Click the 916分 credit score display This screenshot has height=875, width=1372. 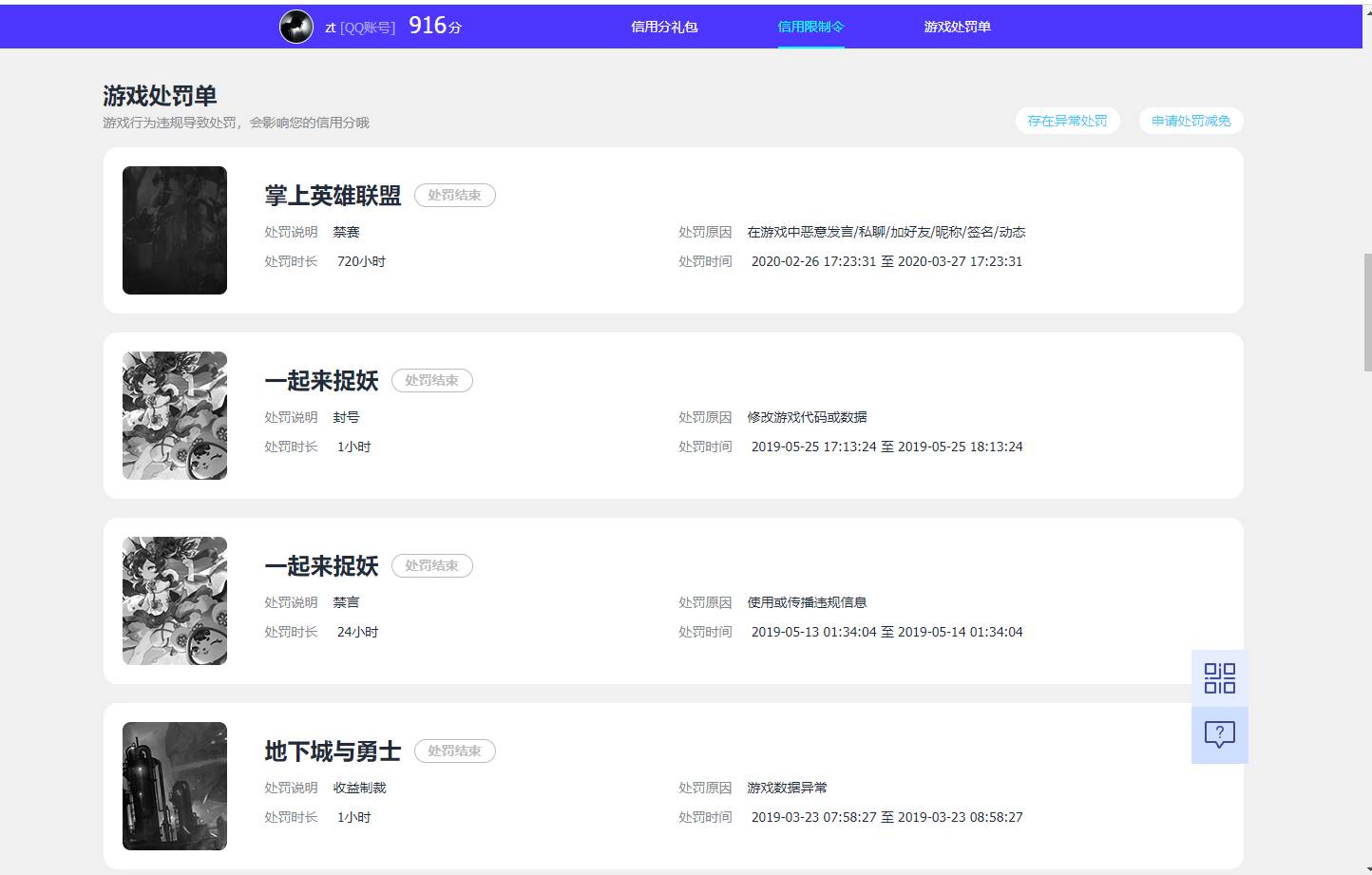pyautogui.click(x=432, y=26)
